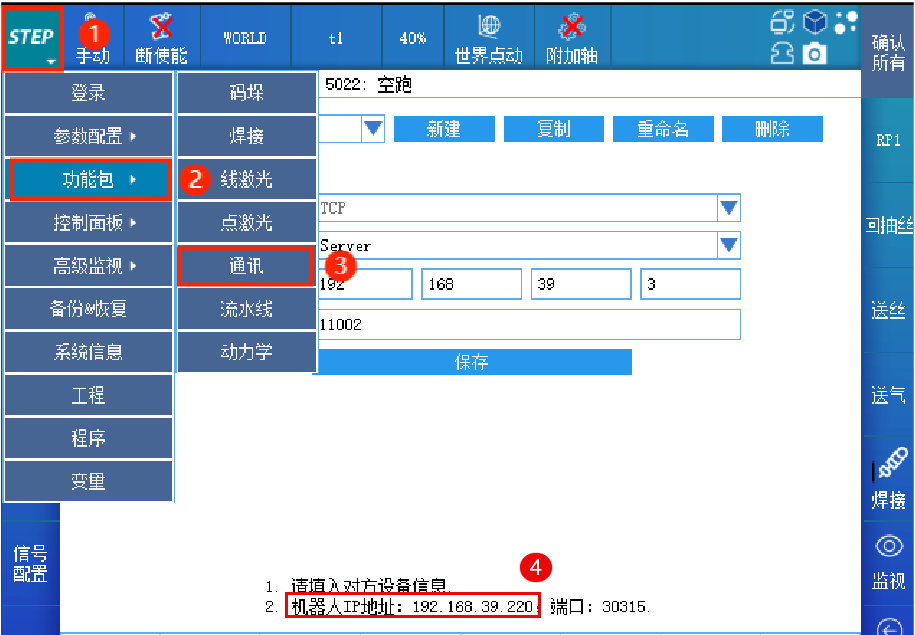Expand the Server mode dropdown
The image size is (915, 635).
(729, 245)
